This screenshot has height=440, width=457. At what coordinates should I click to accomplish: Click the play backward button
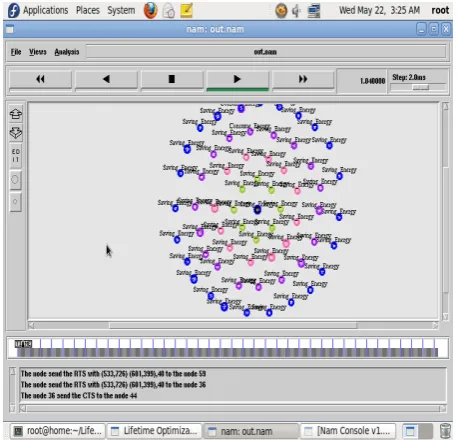(106, 79)
